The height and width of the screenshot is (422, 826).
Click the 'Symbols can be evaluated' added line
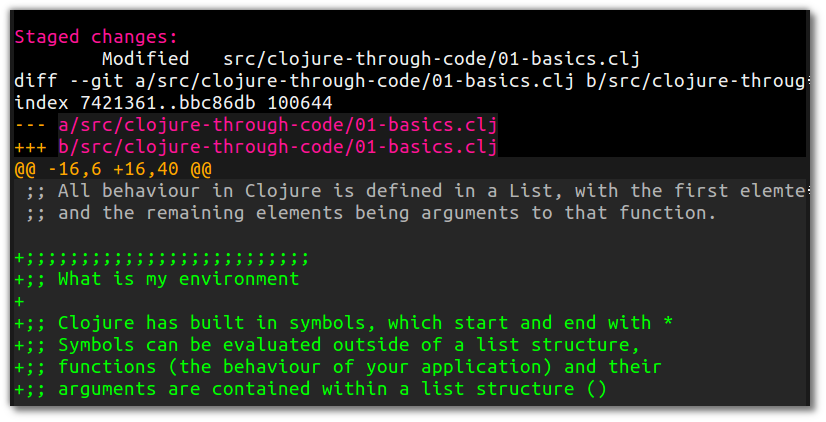[327, 345]
